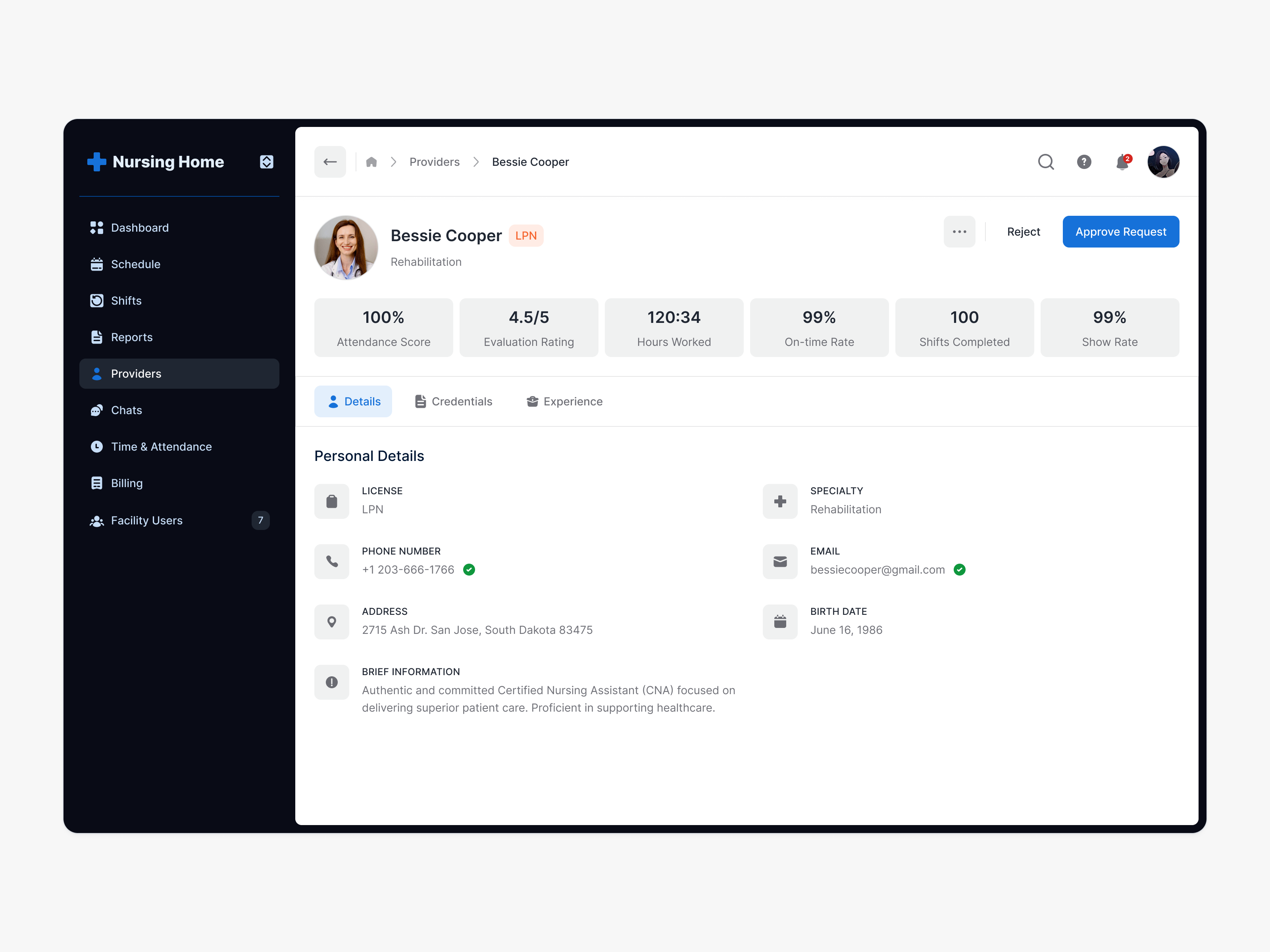Click the birth date calendar icon
1270x952 pixels.
click(x=780, y=622)
